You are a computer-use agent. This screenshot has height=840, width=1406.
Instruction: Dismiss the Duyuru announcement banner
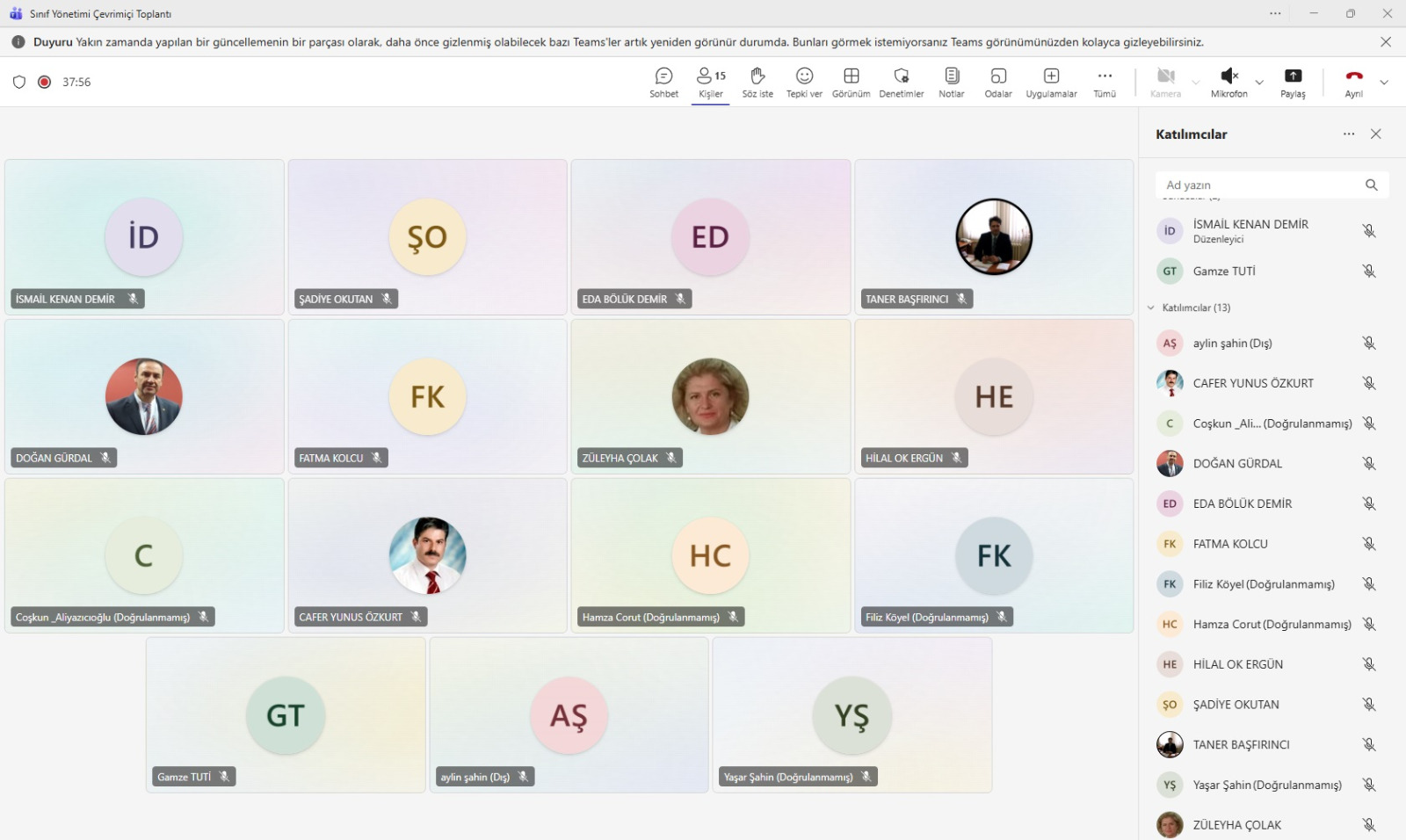click(x=1386, y=42)
